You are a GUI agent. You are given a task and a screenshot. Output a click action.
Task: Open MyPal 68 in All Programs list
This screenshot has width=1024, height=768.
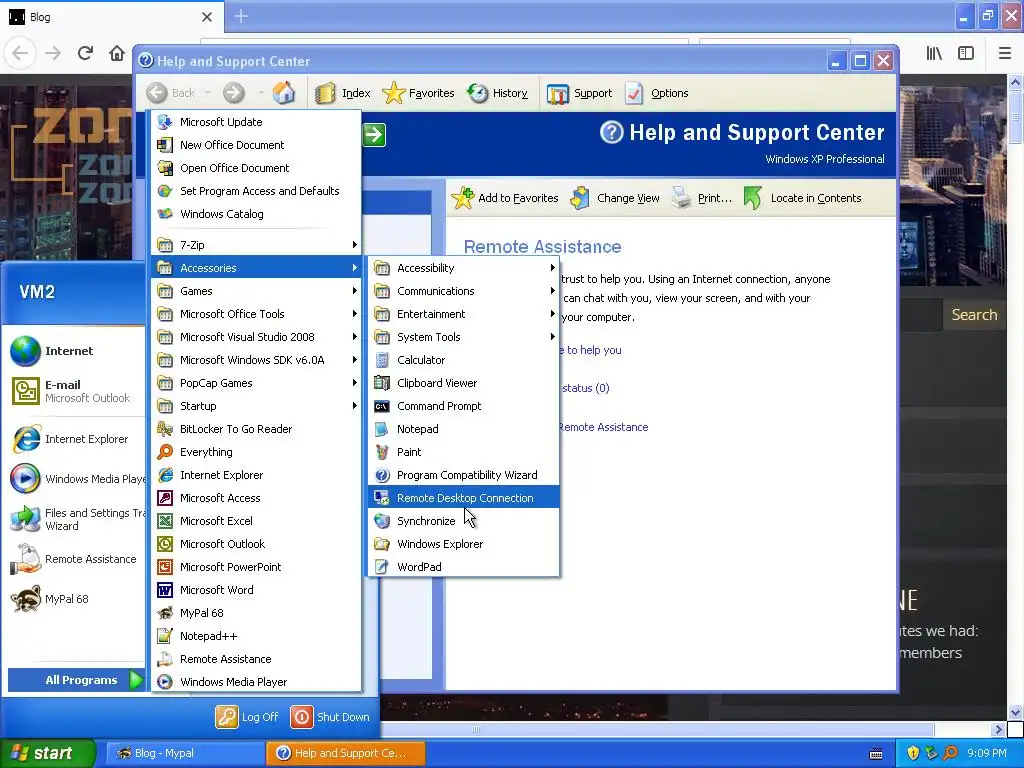tap(257, 613)
